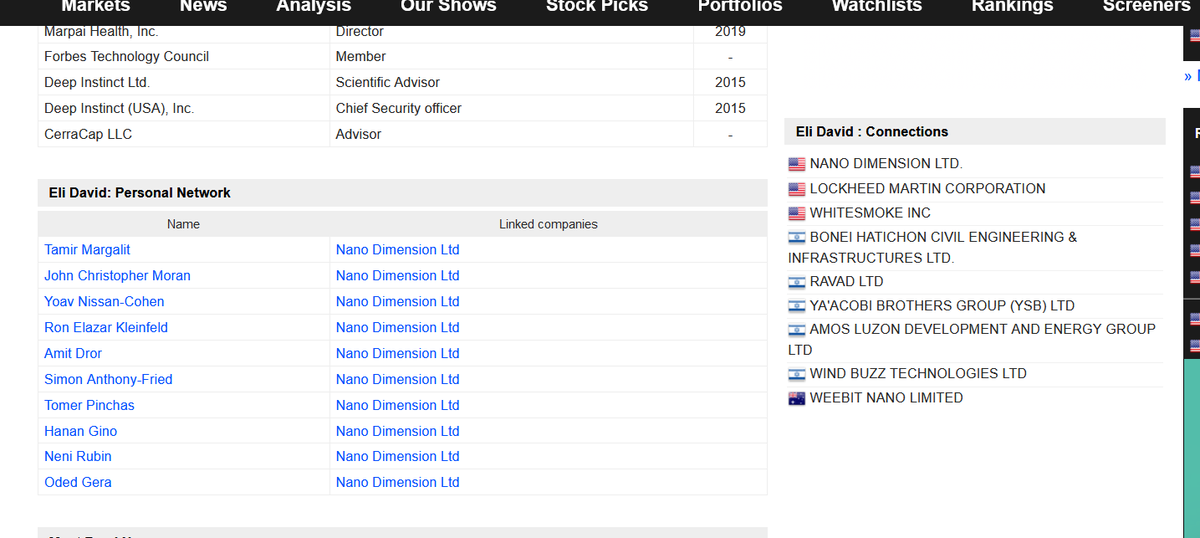Open the Stock Picks menu

pos(597,7)
